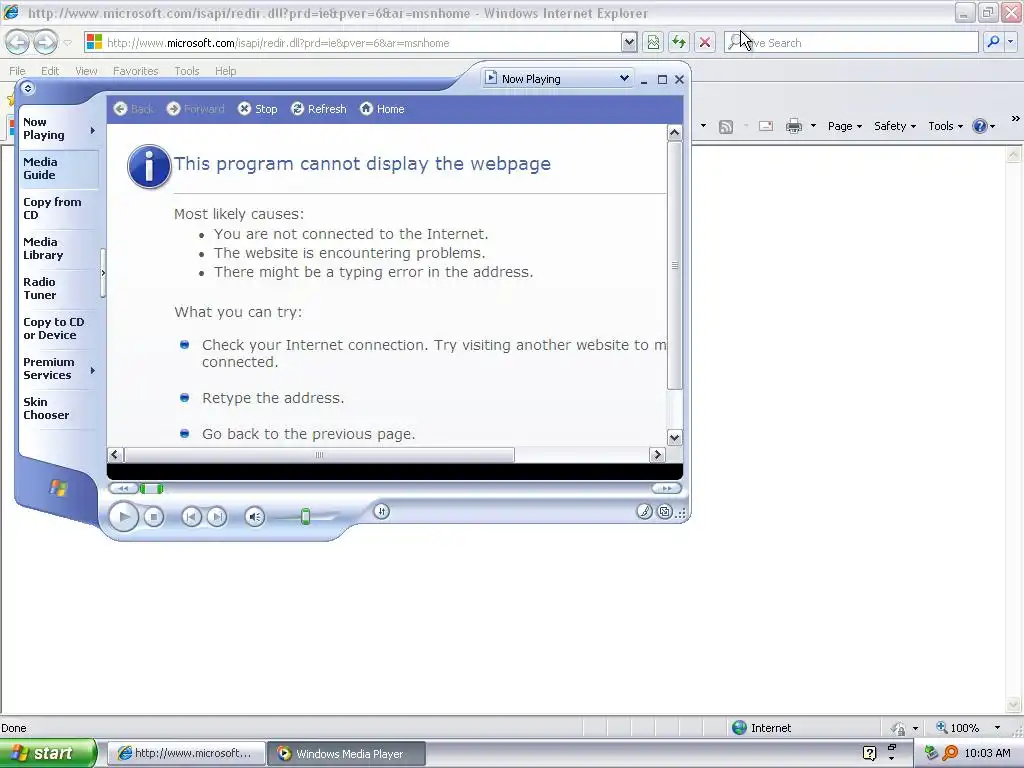Toggle shuffle button in Media Player
The image size is (1024, 768).
[x=382, y=511]
